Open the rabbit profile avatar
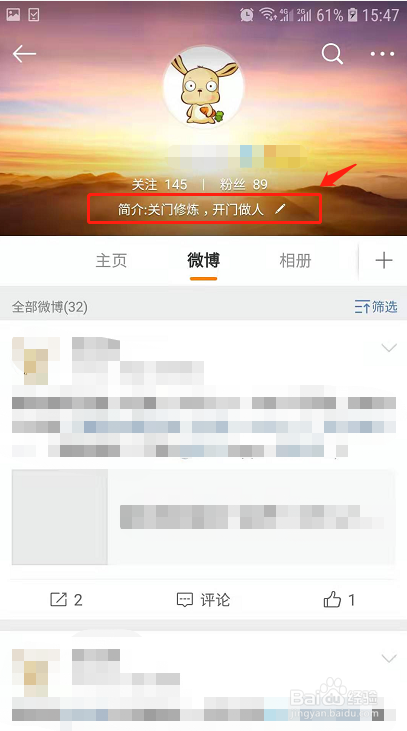407x731 pixels. coord(203,86)
